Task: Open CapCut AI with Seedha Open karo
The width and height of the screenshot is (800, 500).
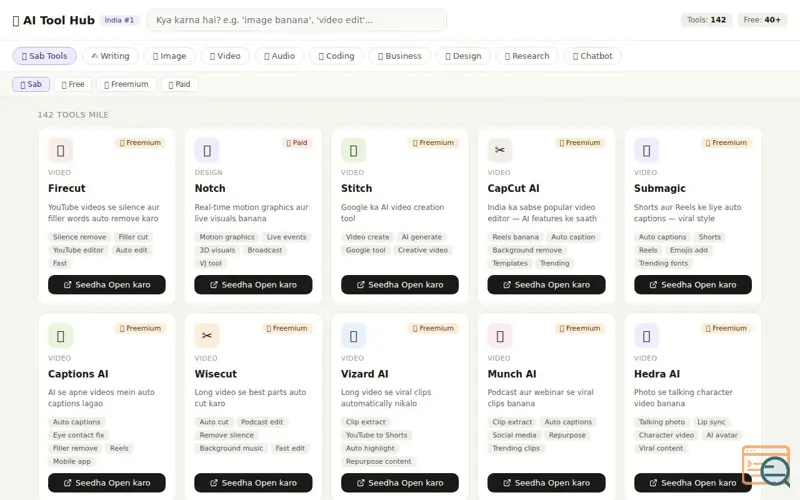Action: click(x=546, y=285)
